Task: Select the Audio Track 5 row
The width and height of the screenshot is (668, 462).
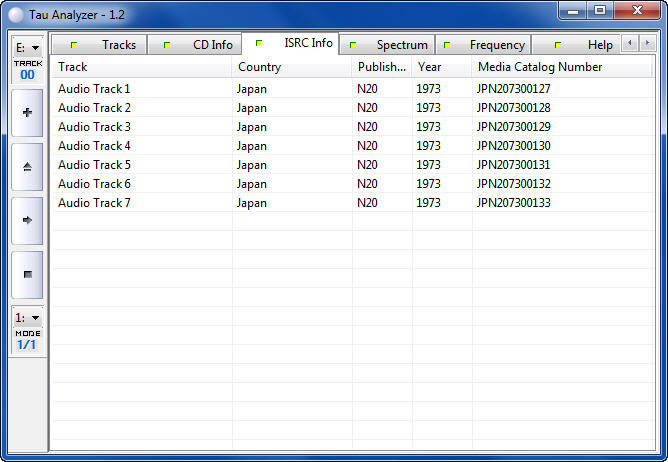Action: coord(94,165)
